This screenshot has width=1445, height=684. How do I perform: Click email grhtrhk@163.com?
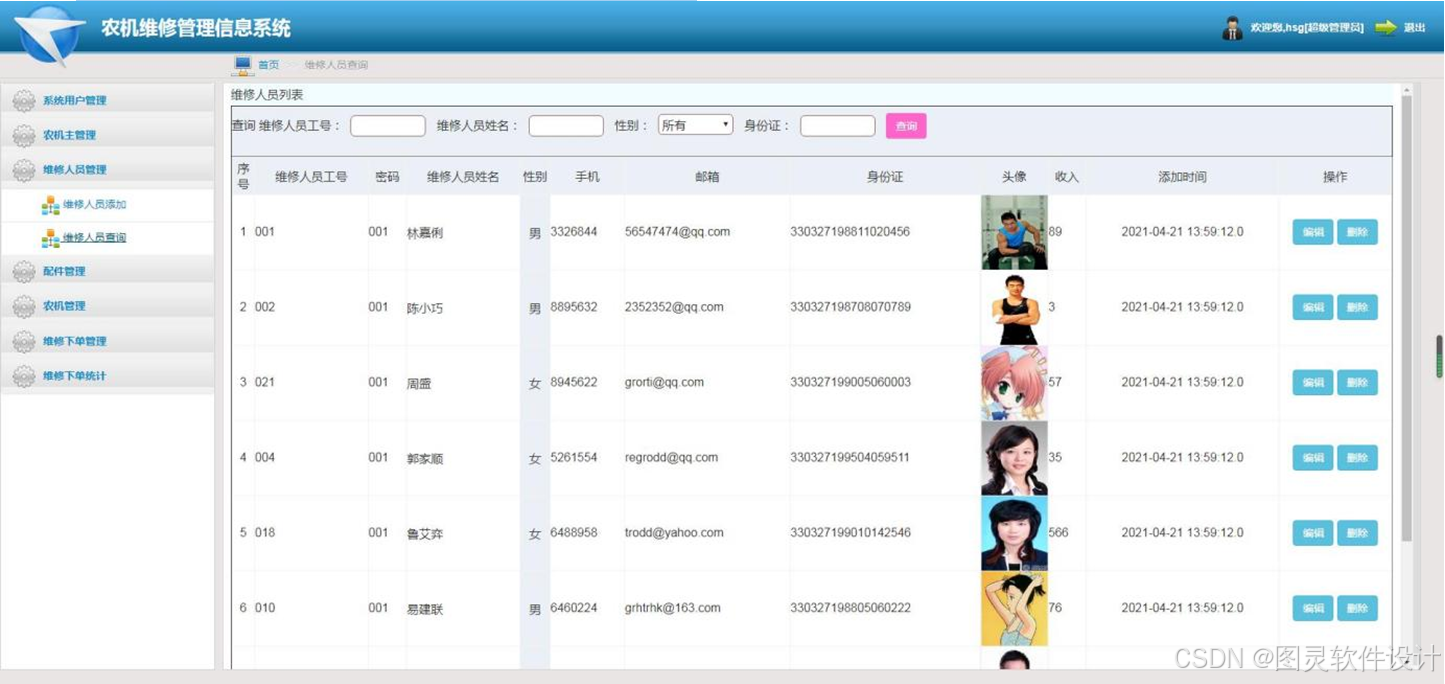point(672,608)
